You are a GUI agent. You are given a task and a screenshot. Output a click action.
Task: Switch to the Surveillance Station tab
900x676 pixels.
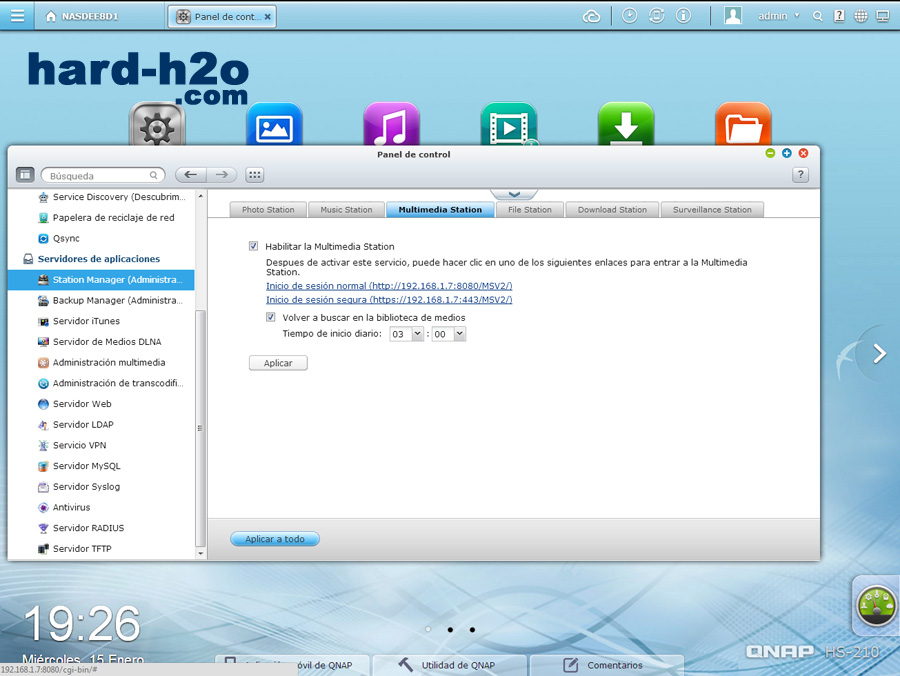pos(712,209)
